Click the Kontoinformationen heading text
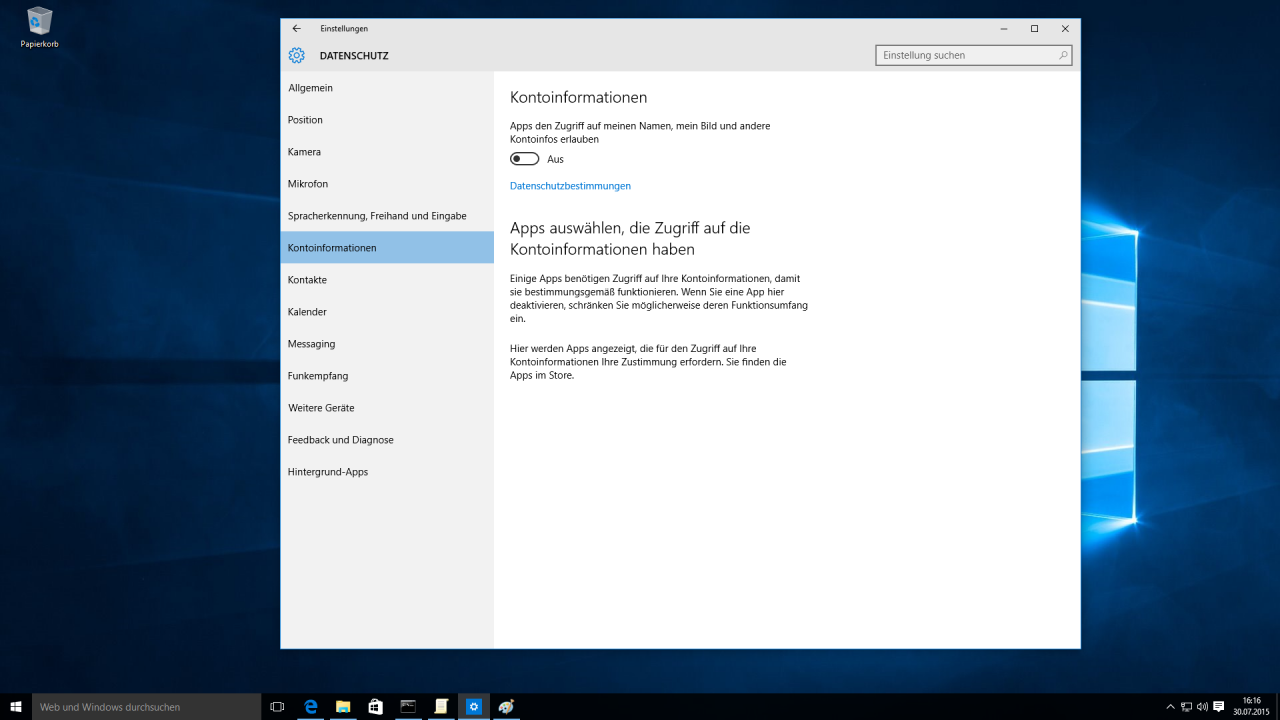The width and height of the screenshot is (1280, 720). 579,98
